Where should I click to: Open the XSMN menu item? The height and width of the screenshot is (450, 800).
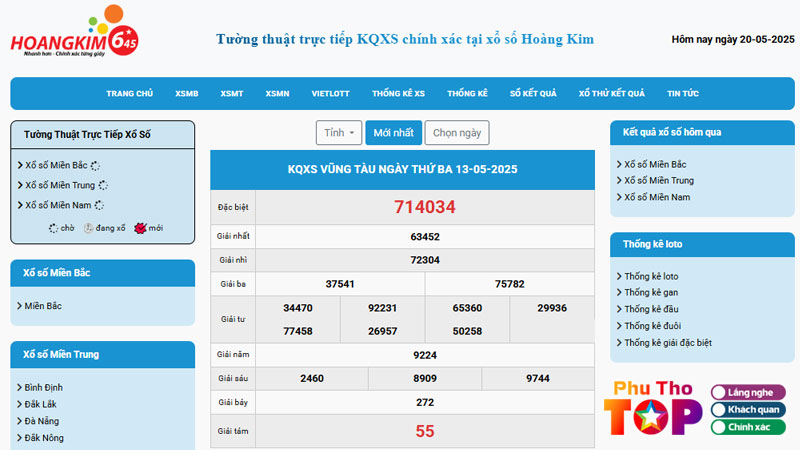(277, 94)
